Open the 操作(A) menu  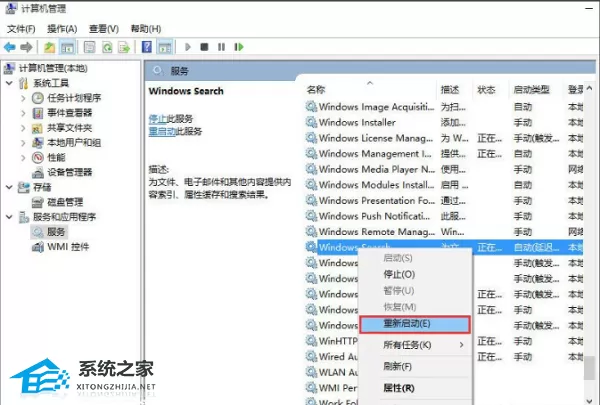point(62,29)
